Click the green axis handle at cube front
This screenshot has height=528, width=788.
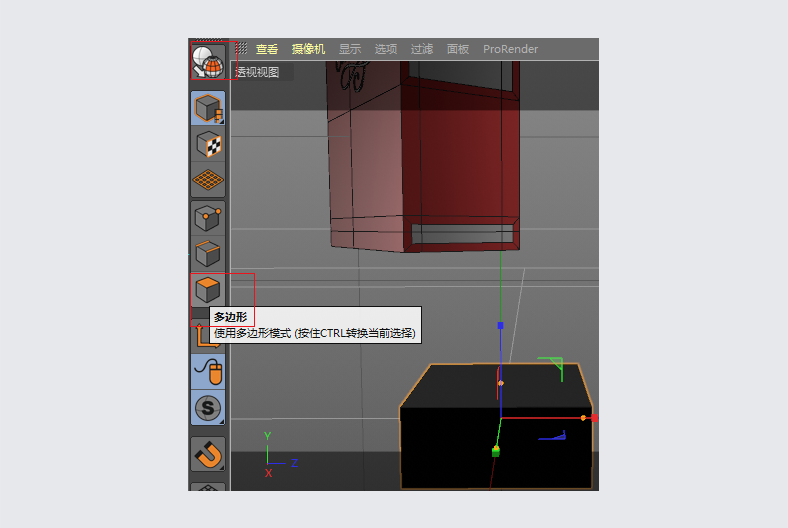[x=496, y=452]
